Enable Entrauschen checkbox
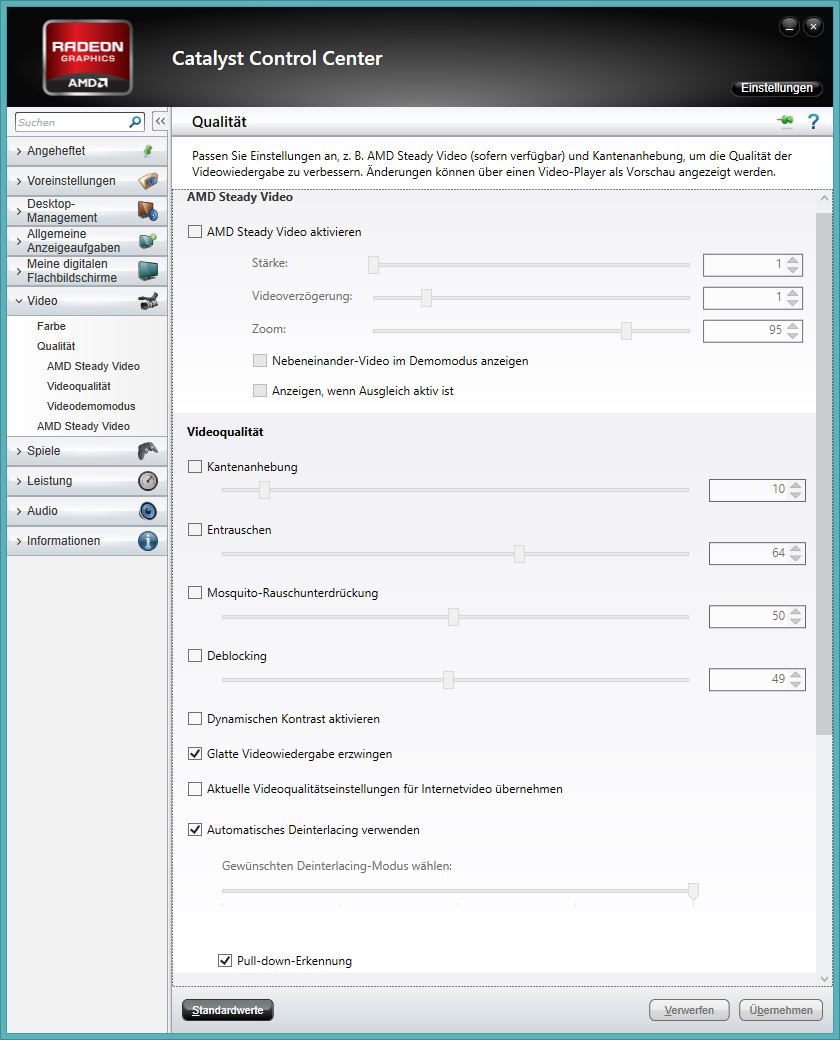 point(195,530)
